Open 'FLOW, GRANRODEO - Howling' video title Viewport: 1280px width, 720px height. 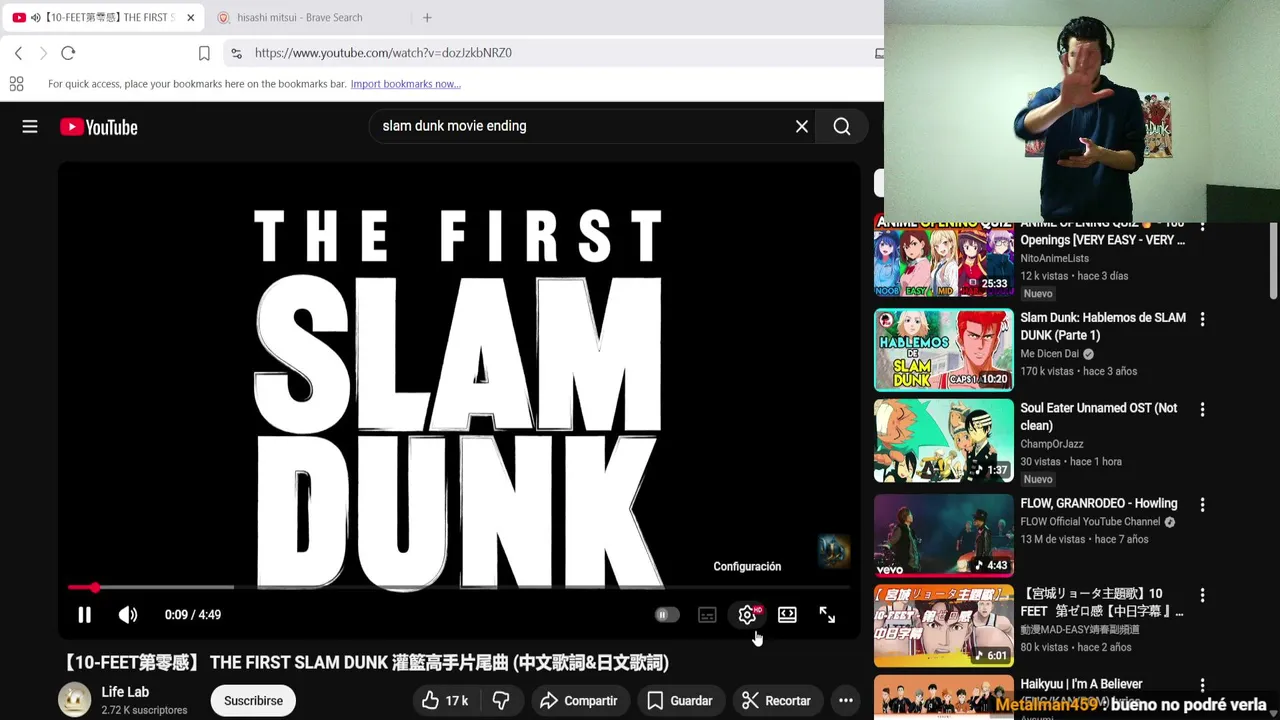pos(1098,503)
